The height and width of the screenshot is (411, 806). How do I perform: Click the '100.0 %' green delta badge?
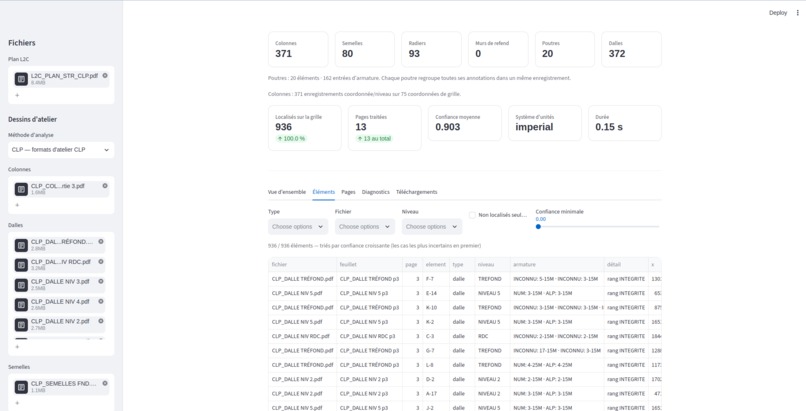pos(291,139)
